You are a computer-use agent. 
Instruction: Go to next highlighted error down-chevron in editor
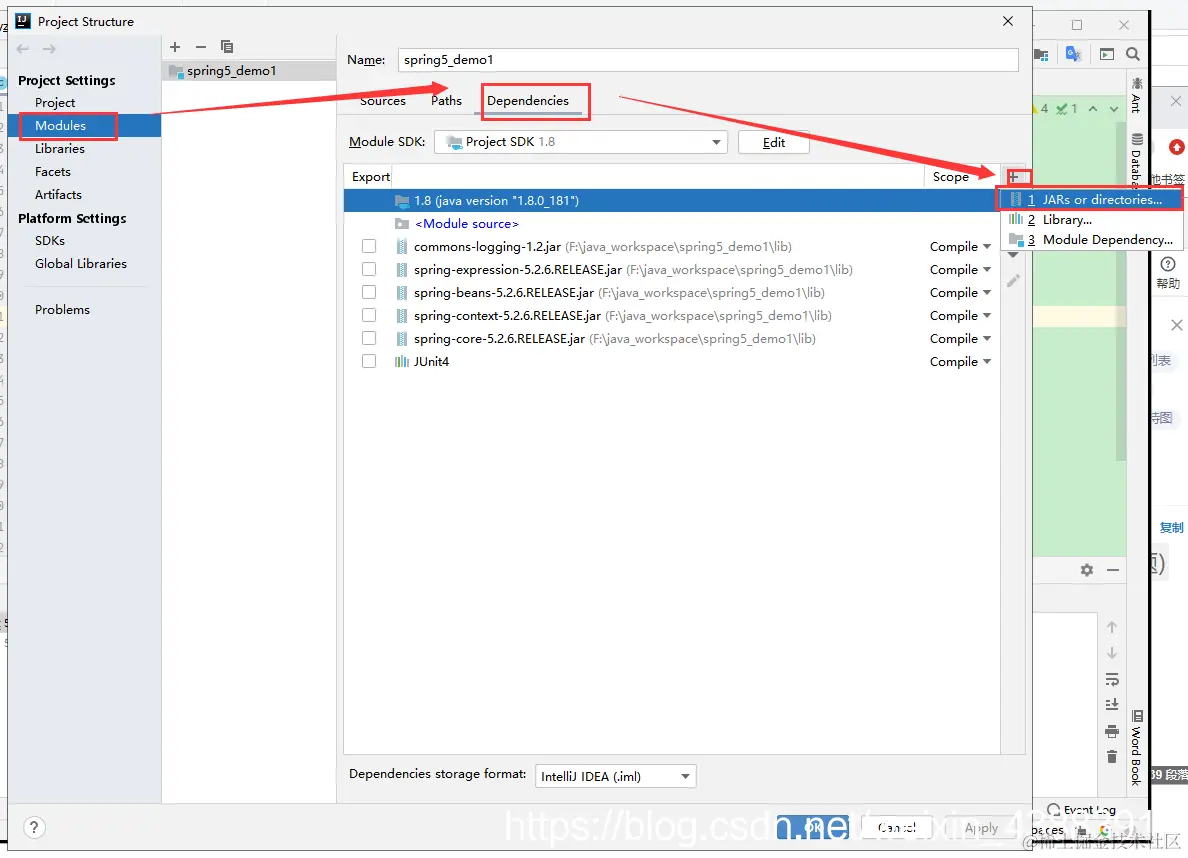pos(1114,109)
